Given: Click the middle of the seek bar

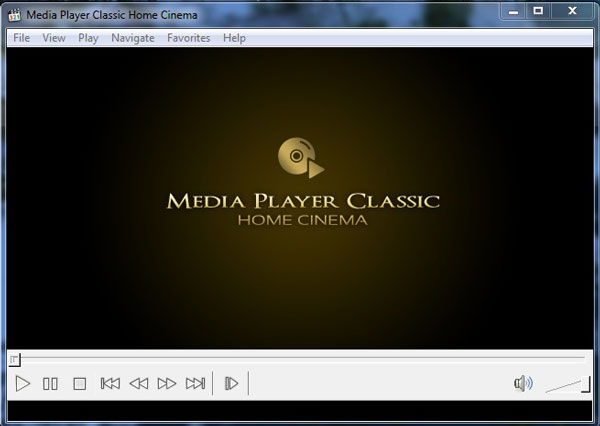Looking at the screenshot, I should 298,358.
